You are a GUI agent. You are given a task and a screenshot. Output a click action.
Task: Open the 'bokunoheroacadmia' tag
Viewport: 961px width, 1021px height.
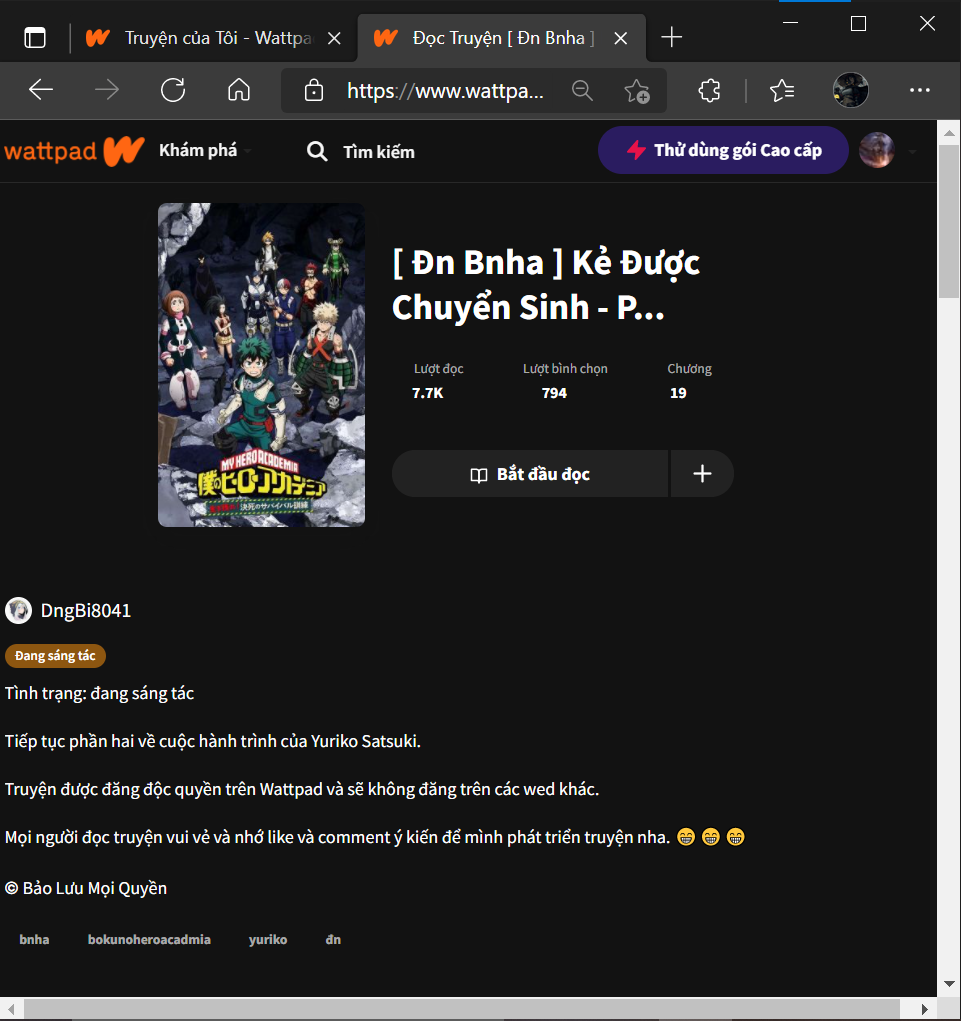(149, 940)
